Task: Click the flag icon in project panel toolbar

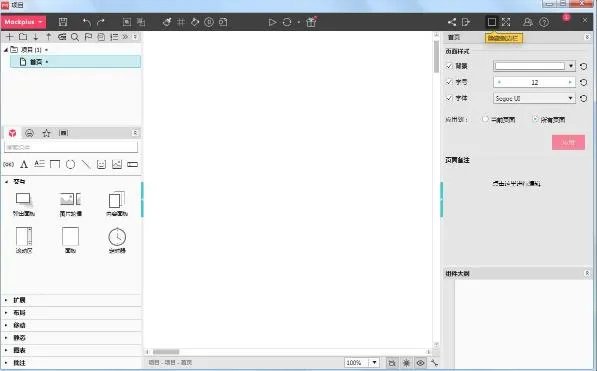Action: [88, 37]
